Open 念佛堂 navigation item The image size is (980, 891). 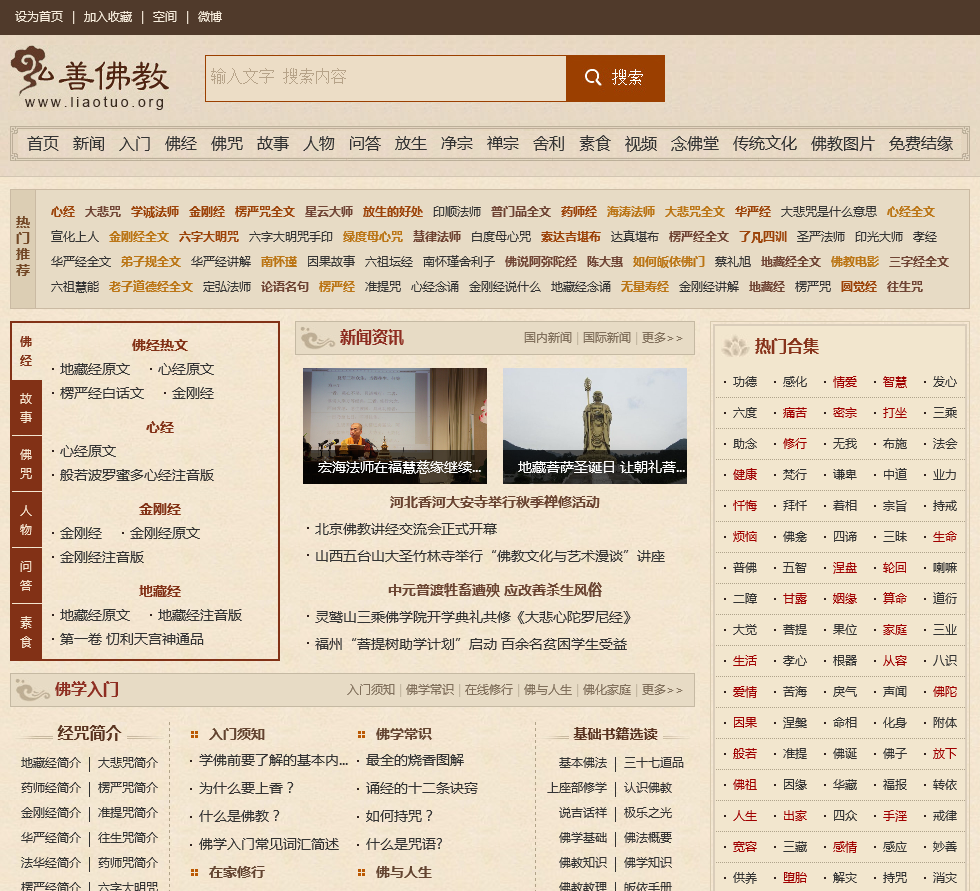694,144
